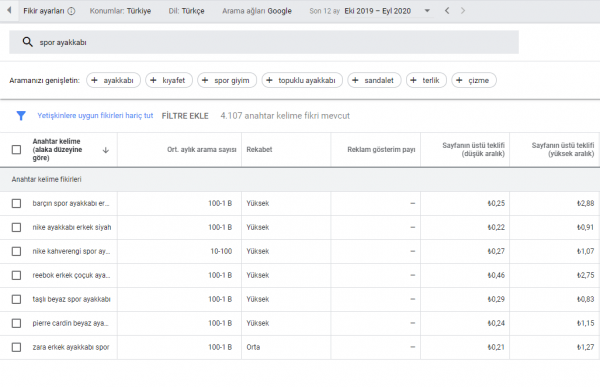Screen dimensions: 600x387
Task: Tick the select-all header checkbox
Action: [16, 150]
